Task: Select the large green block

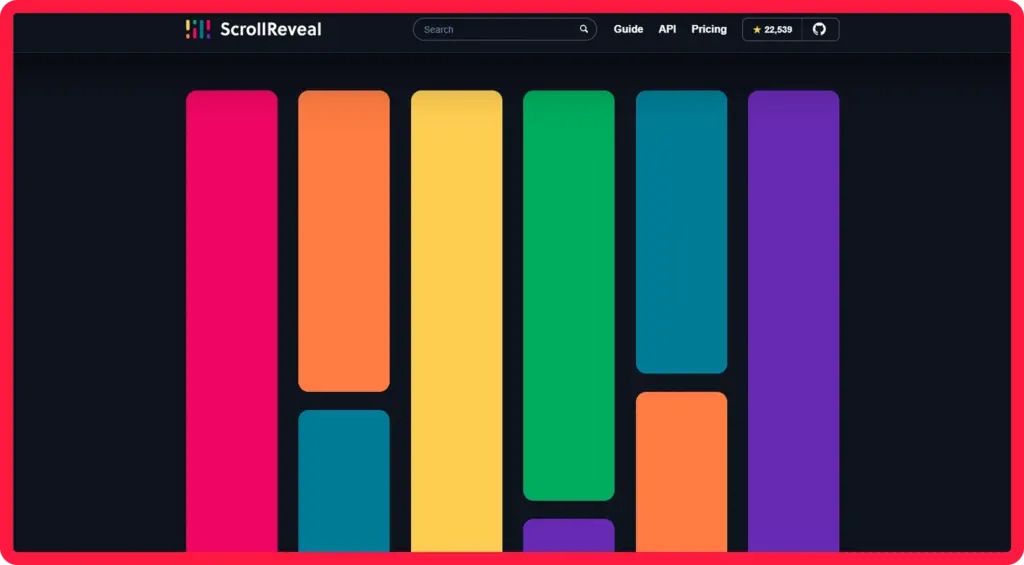Action: pyautogui.click(x=568, y=295)
